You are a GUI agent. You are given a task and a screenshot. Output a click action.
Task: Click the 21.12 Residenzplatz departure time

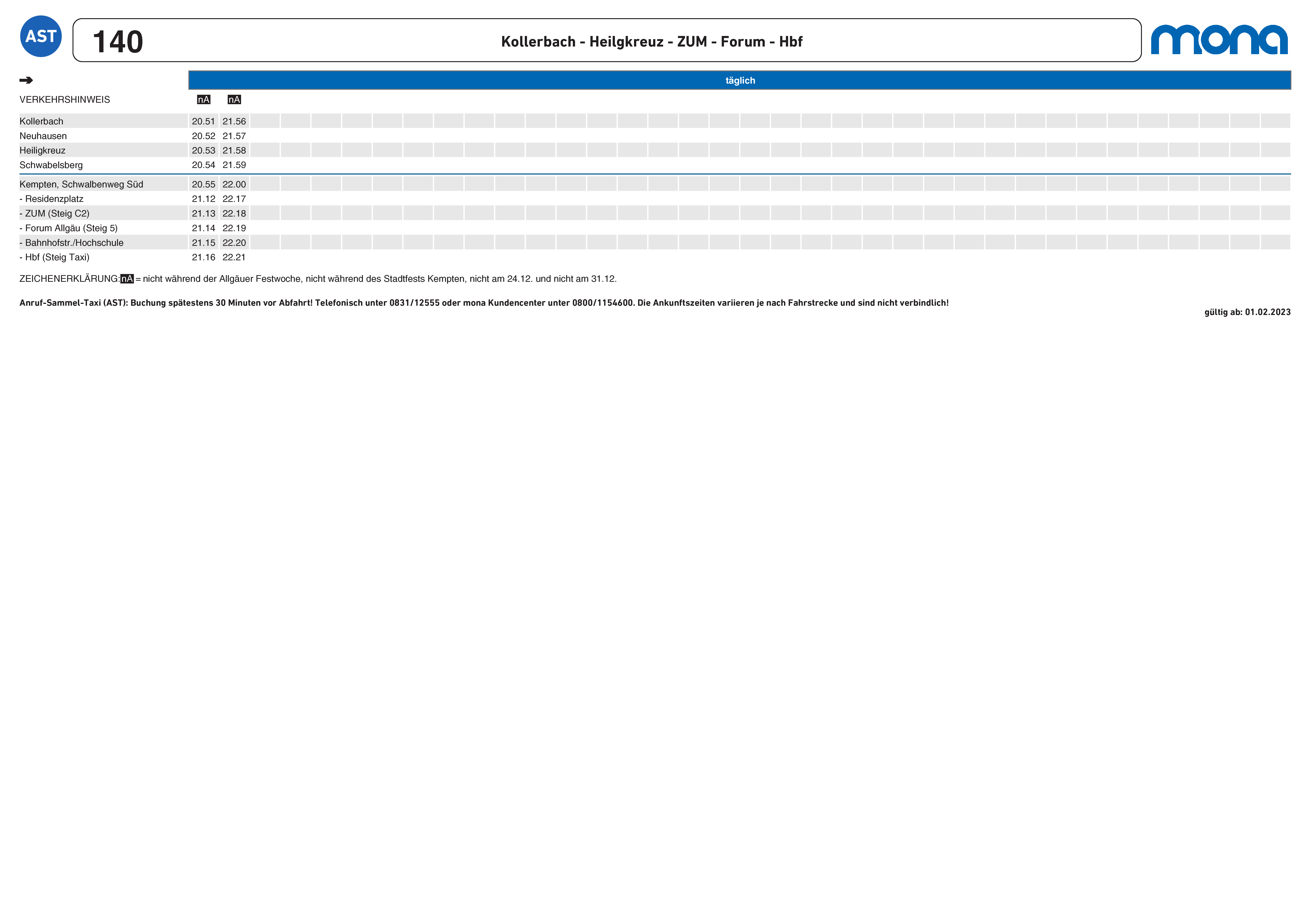[x=204, y=199]
